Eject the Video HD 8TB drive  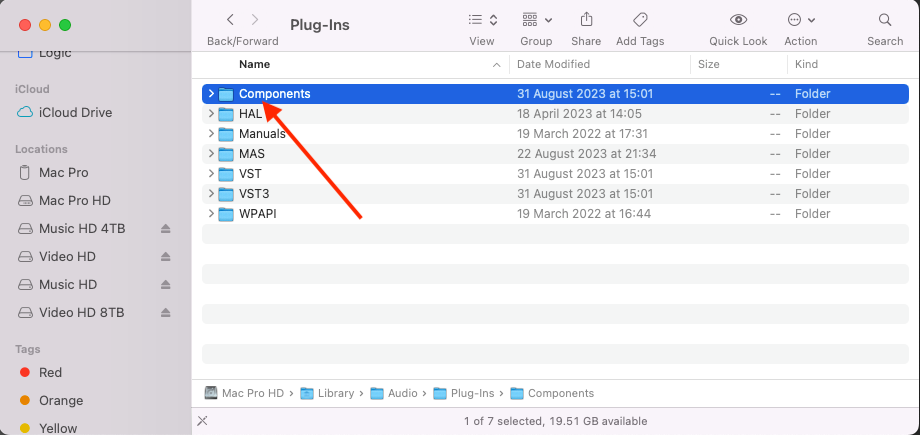tap(165, 312)
